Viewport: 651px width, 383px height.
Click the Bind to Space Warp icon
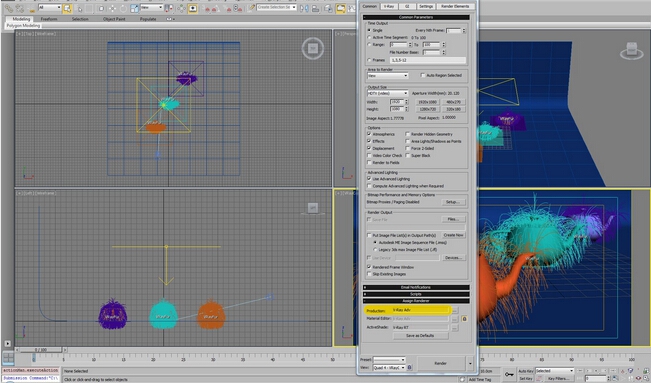point(31,8)
